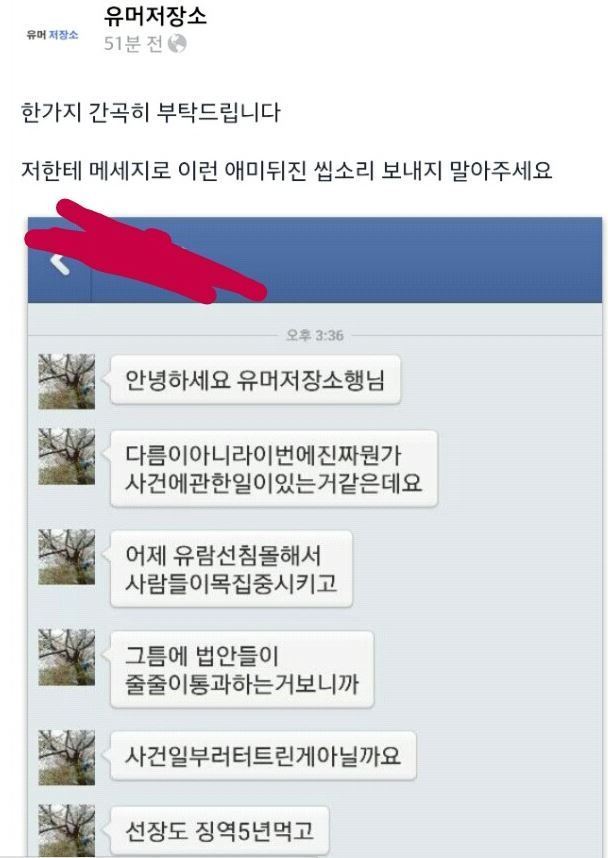Select the 사건일부러터트린게아닐까요 message bubble
This screenshot has height=858, width=608.
click(x=263, y=756)
